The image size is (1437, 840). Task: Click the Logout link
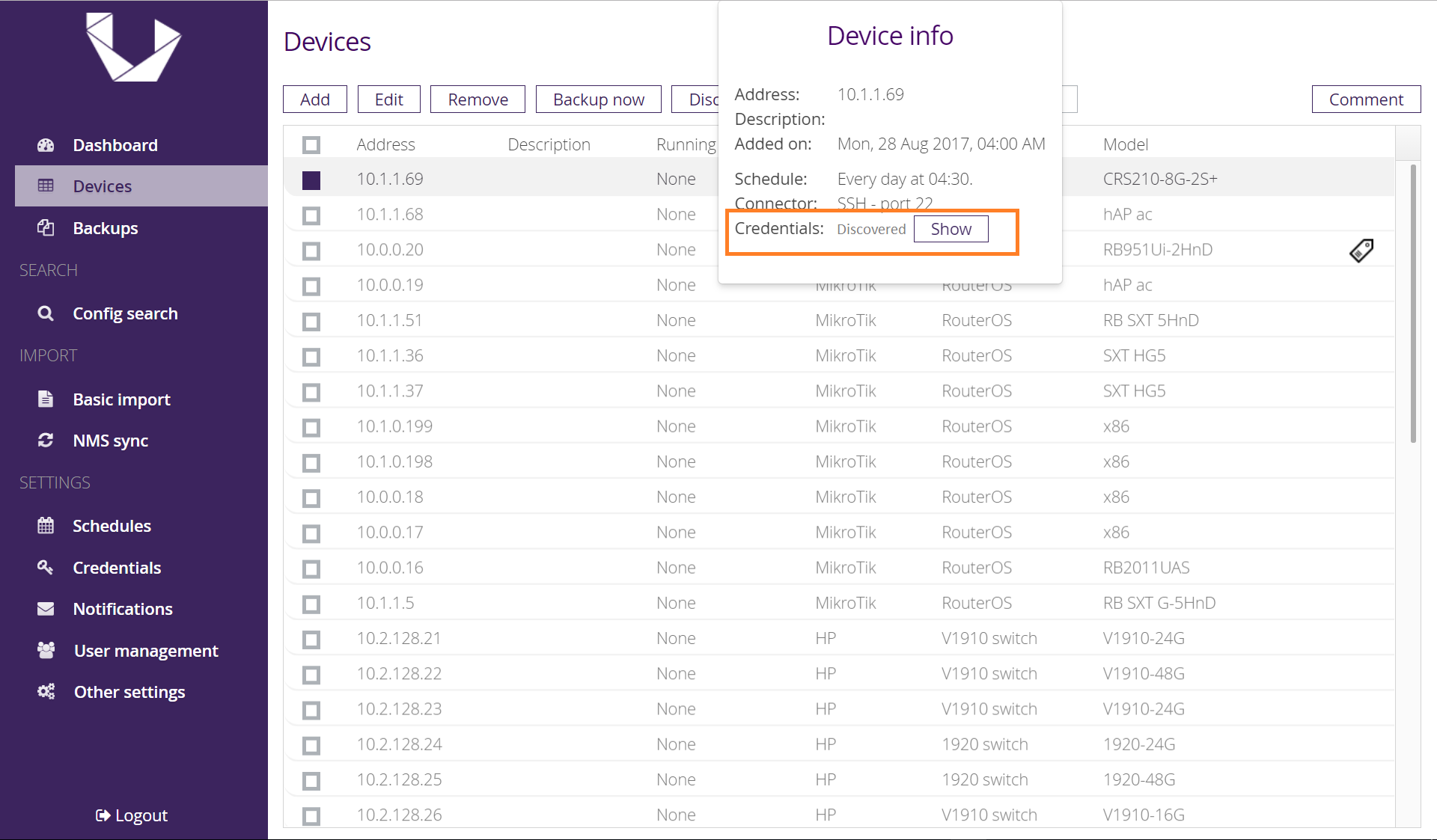pos(132,815)
